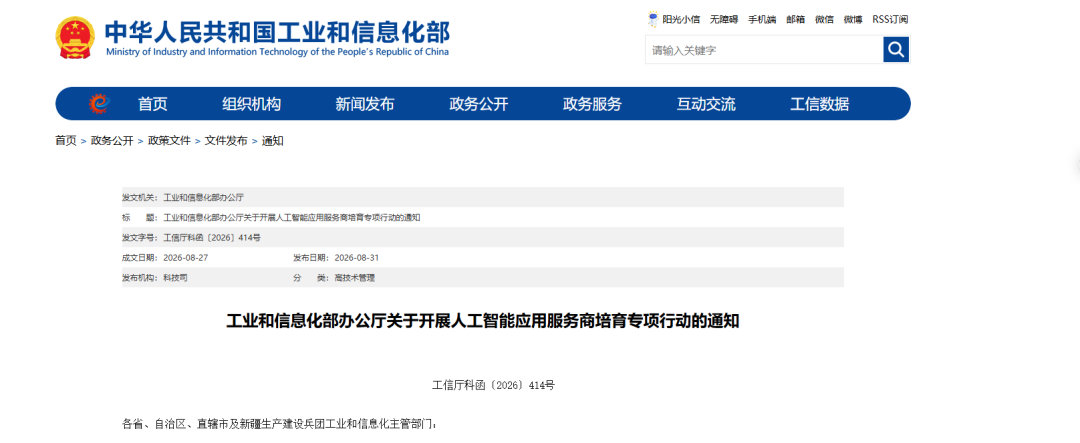Click the 微博 link in header

click(853, 19)
